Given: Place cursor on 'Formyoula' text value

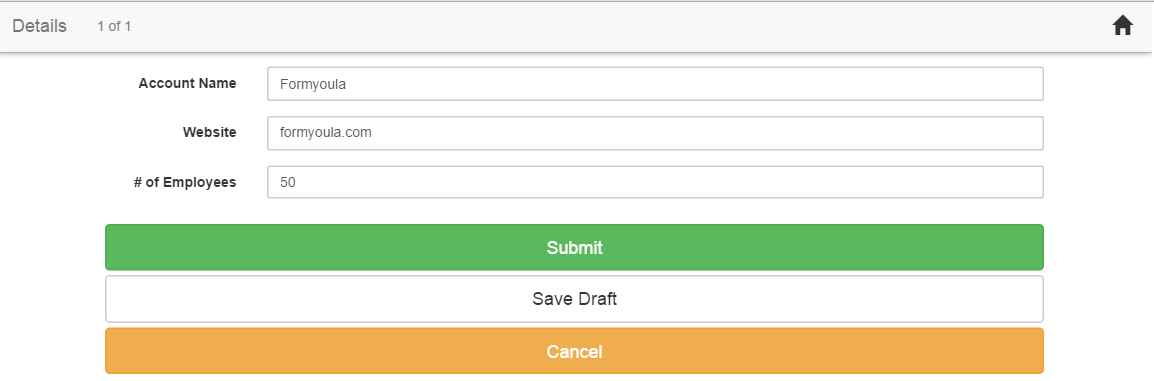Looking at the screenshot, I should [x=313, y=85].
